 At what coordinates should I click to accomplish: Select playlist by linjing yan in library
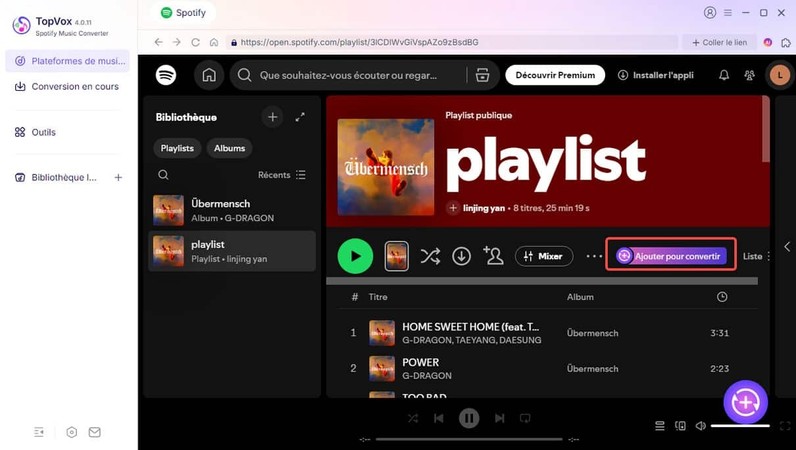pyautogui.click(x=232, y=251)
